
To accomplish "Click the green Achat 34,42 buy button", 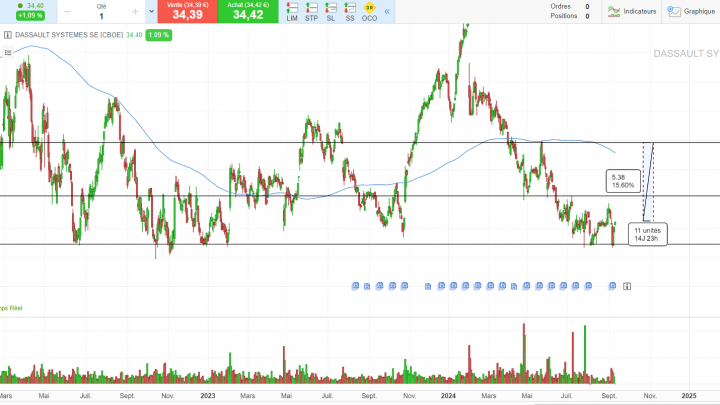I will click(247, 12).
